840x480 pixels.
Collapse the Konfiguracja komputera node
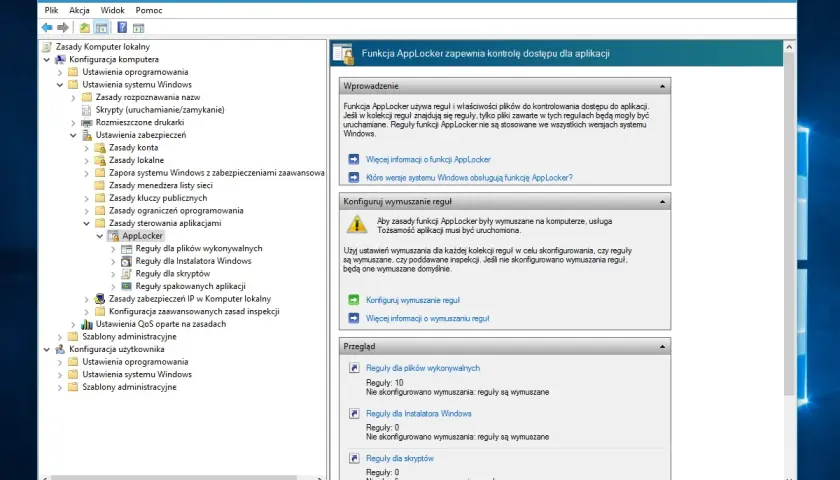pyautogui.click(x=47, y=59)
